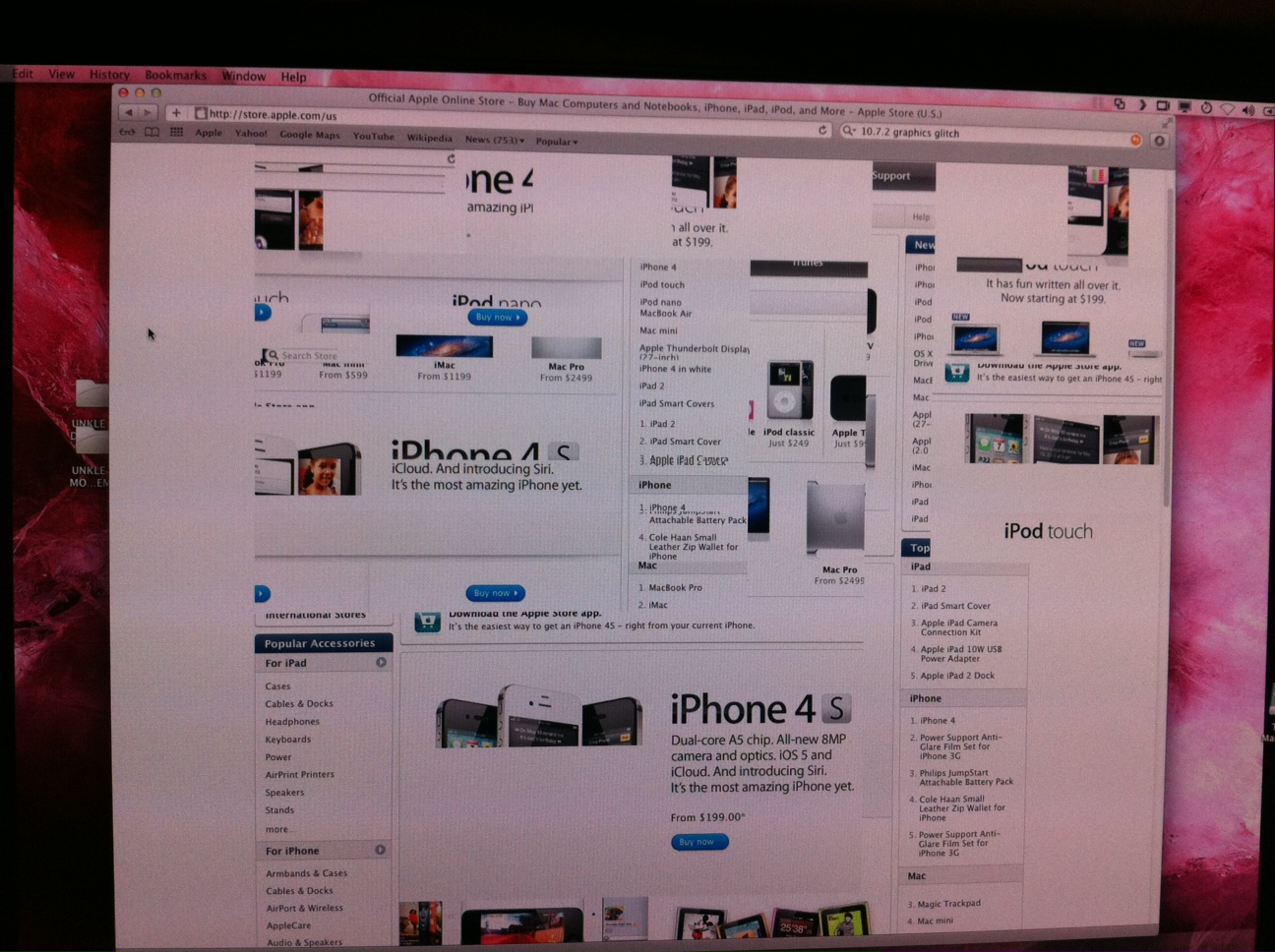1275x952 pixels.
Task: Open the Window menu
Action: [243, 76]
